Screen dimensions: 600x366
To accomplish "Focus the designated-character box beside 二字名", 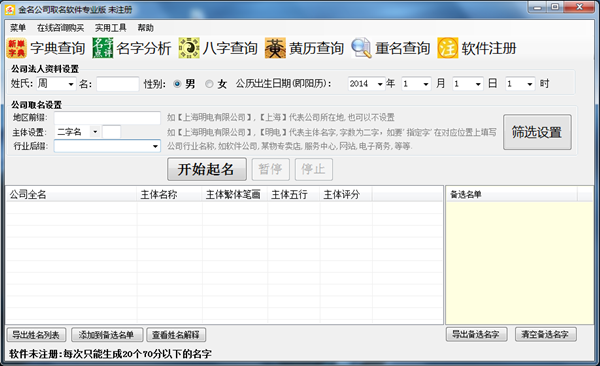I will point(111,132).
